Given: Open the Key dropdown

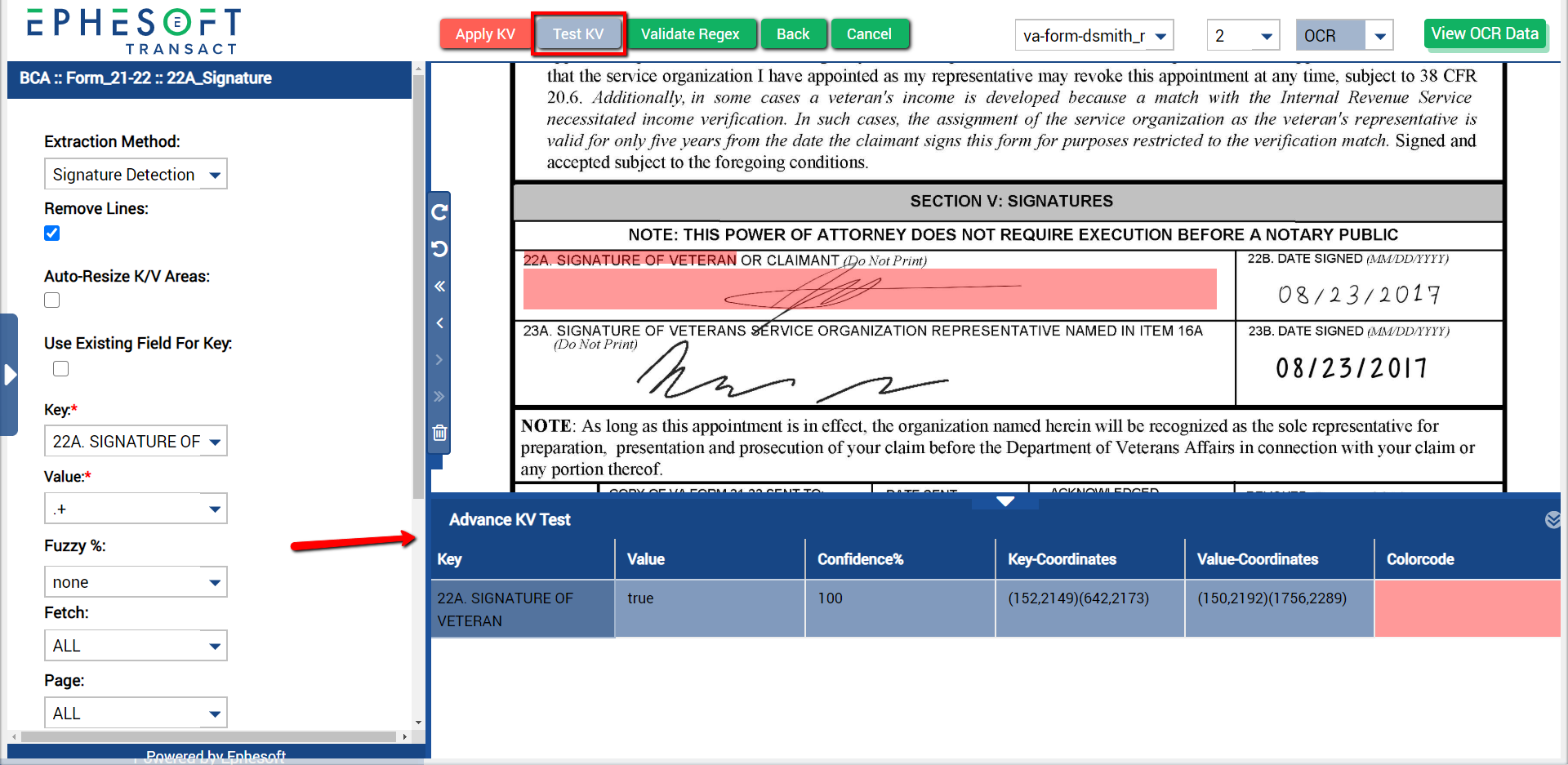Looking at the screenshot, I should coord(136,441).
